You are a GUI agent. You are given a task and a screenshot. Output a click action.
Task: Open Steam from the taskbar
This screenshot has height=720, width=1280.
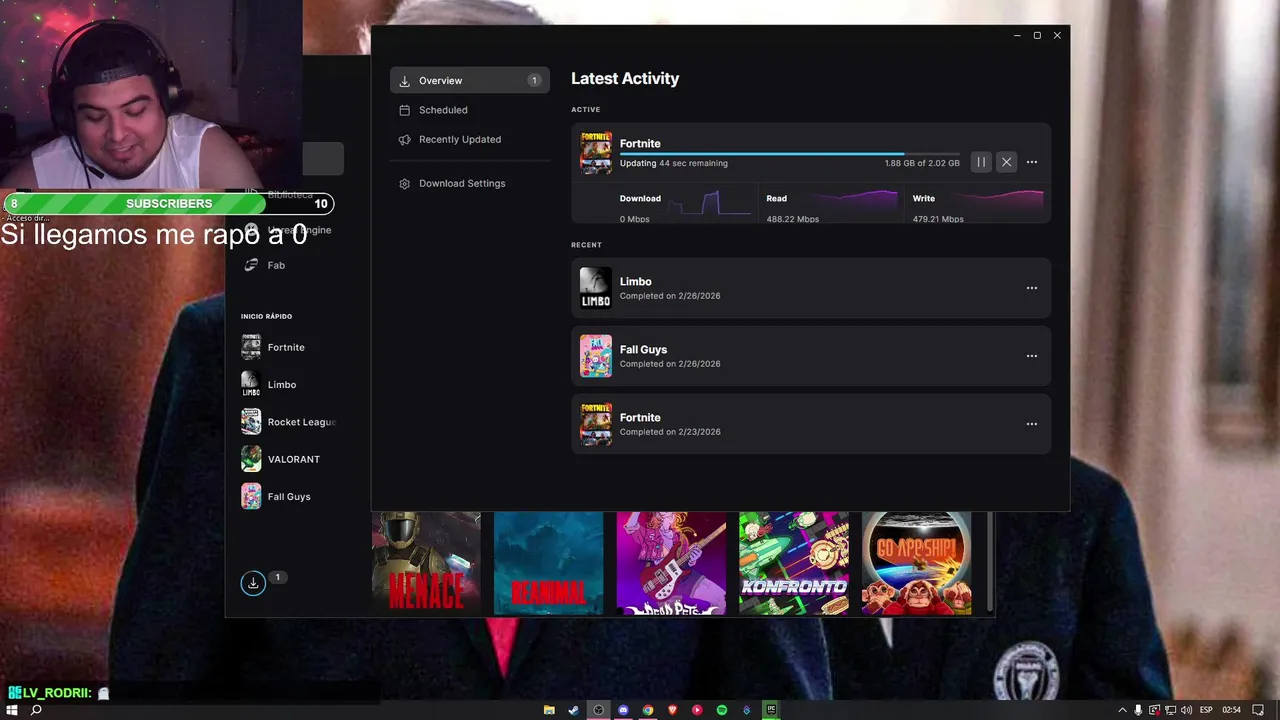574,710
